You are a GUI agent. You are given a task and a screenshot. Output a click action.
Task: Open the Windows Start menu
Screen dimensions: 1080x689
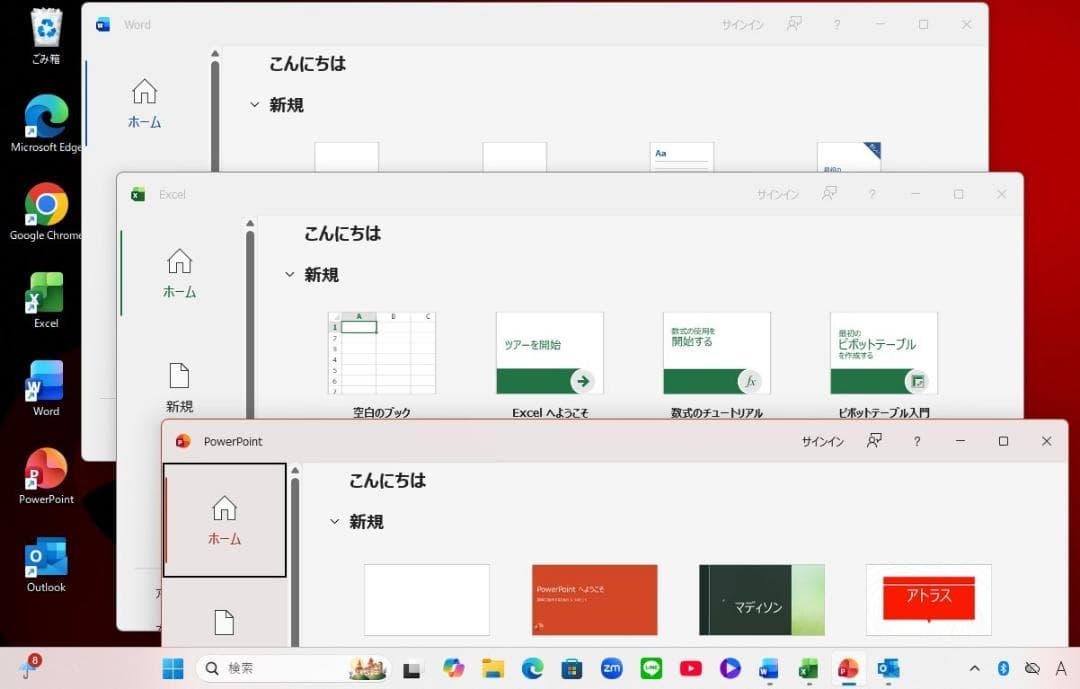click(x=172, y=668)
